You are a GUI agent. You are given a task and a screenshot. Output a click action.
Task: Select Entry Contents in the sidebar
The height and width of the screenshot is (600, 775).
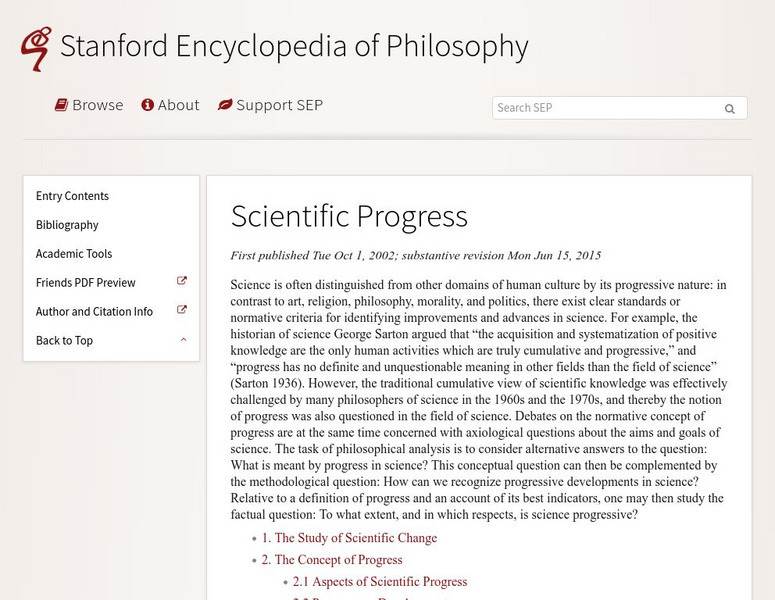[72, 196]
